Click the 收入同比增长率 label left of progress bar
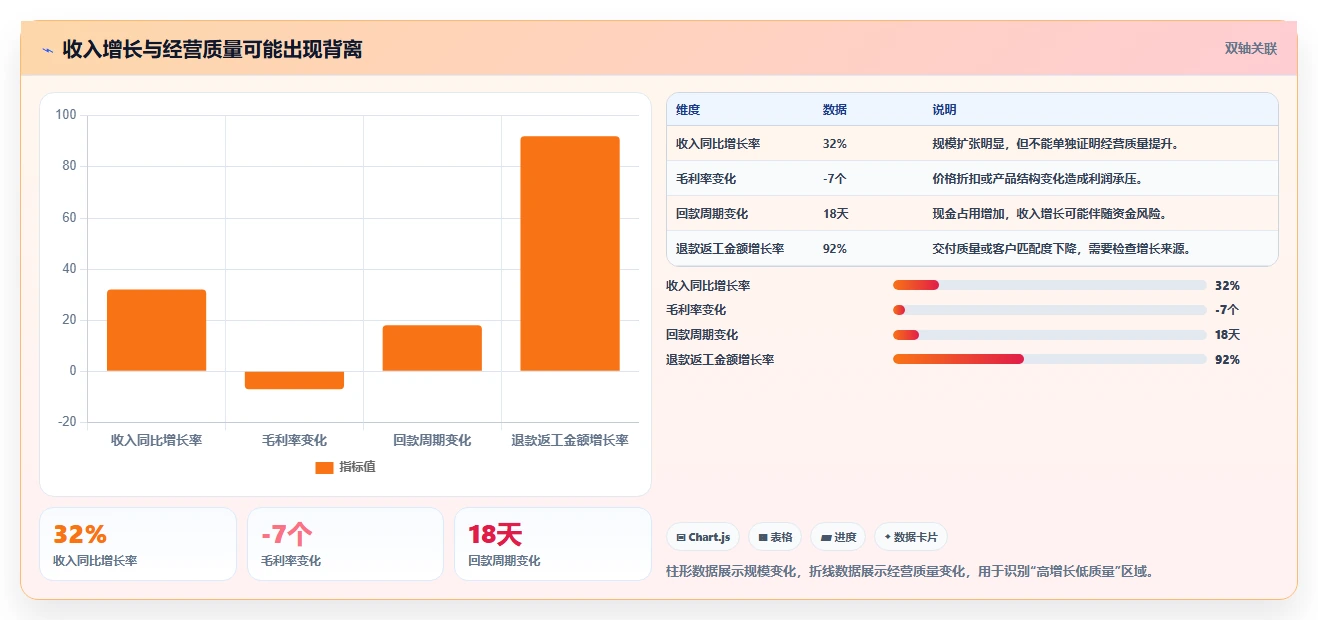The image size is (1318, 620). [708, 286]
